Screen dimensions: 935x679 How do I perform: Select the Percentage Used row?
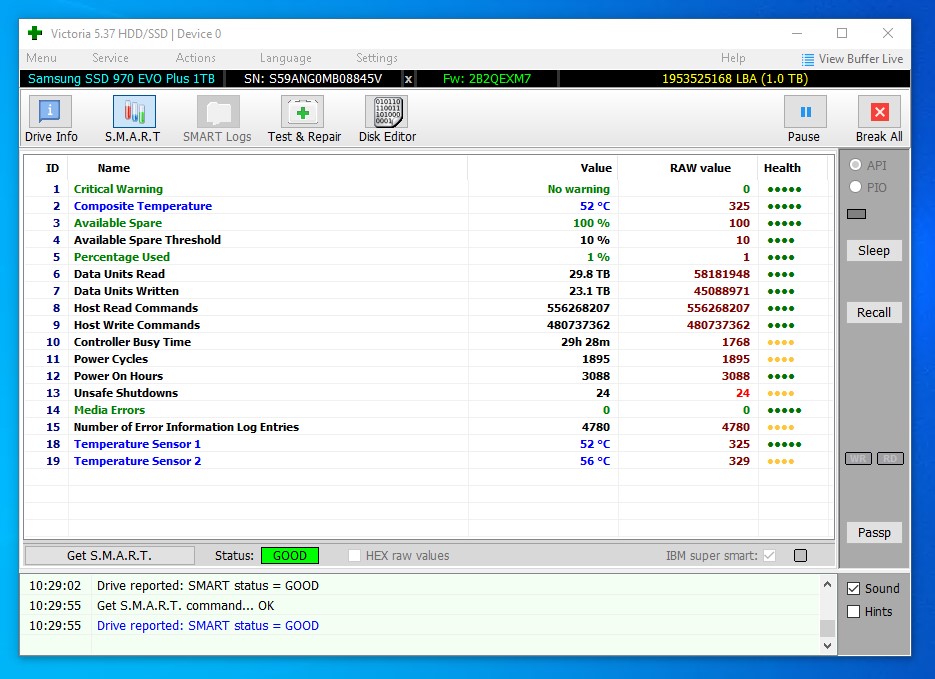tap(428, 257)
